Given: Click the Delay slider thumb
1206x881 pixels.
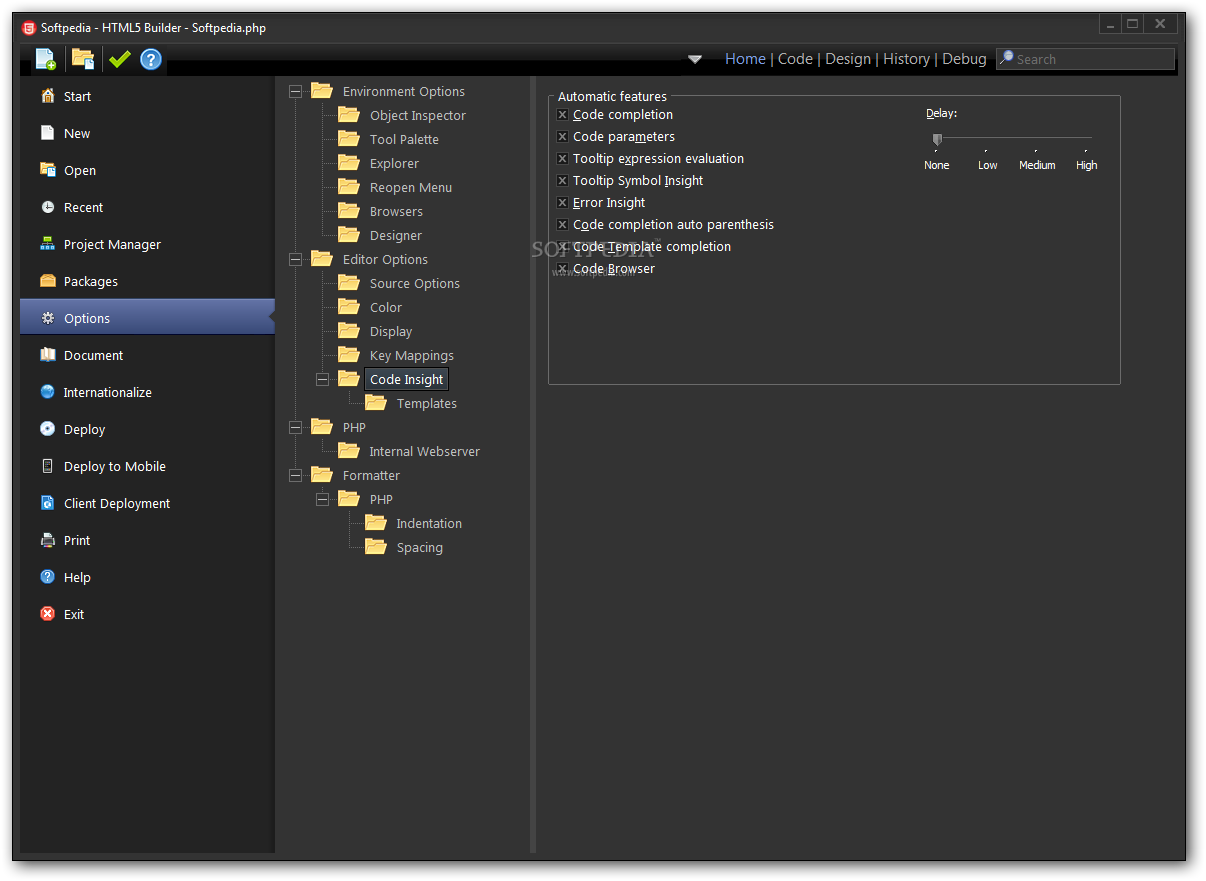Looking at the screenshot, I should coord(937,139).
